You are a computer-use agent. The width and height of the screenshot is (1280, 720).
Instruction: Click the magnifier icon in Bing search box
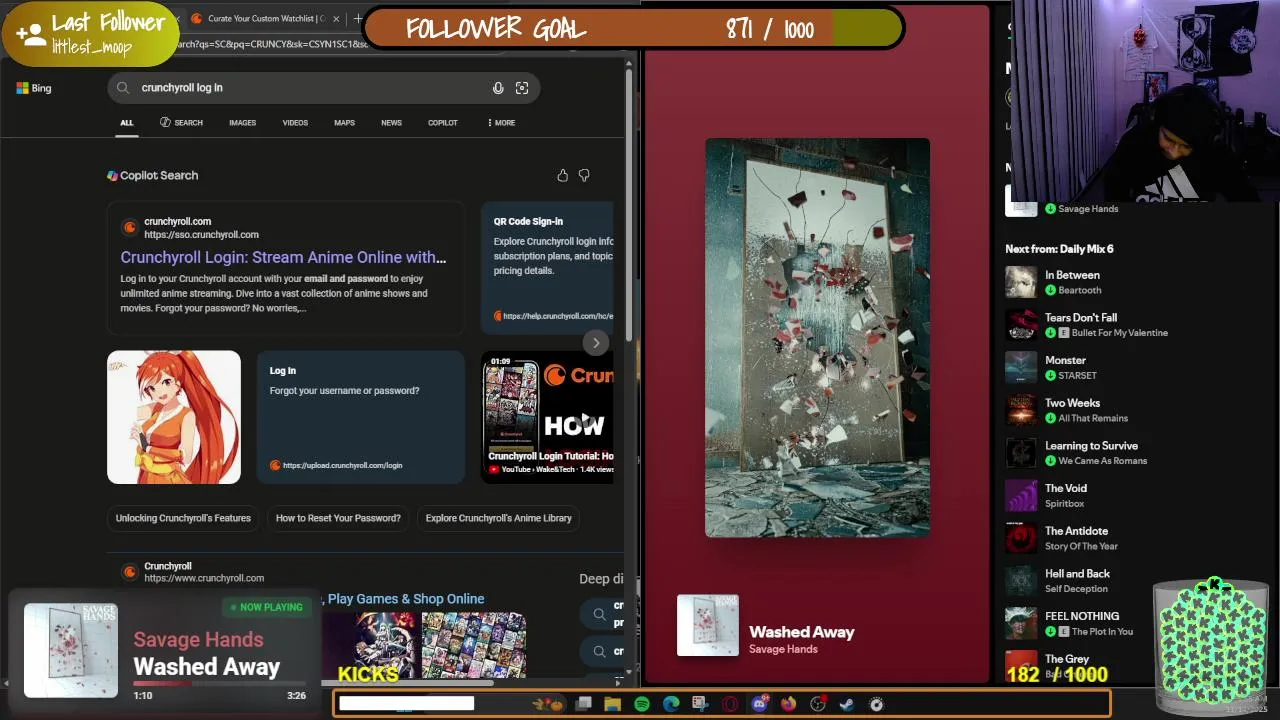tap(123, 88)
